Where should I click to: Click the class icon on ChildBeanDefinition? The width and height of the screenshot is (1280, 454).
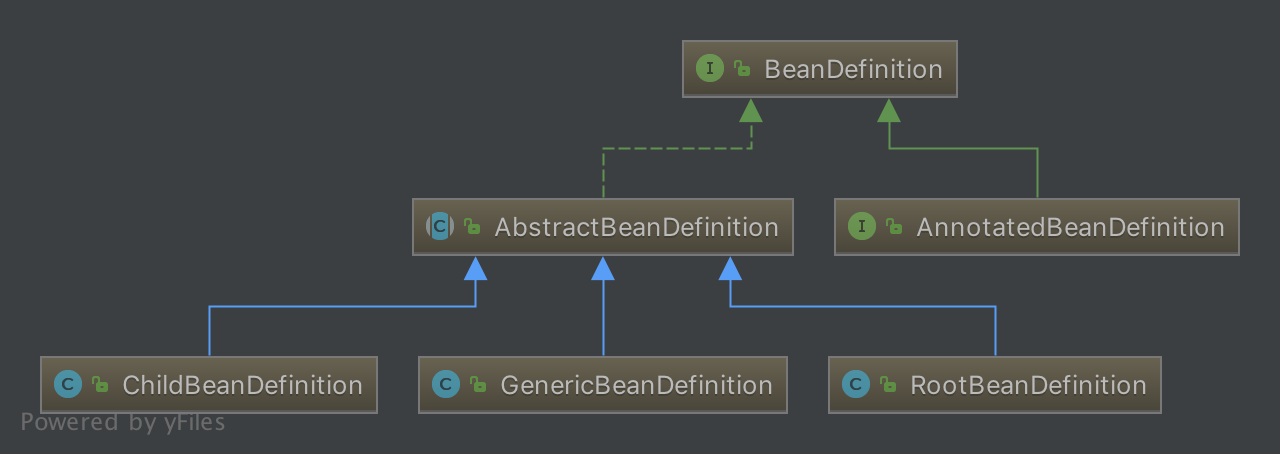(67, 384)
